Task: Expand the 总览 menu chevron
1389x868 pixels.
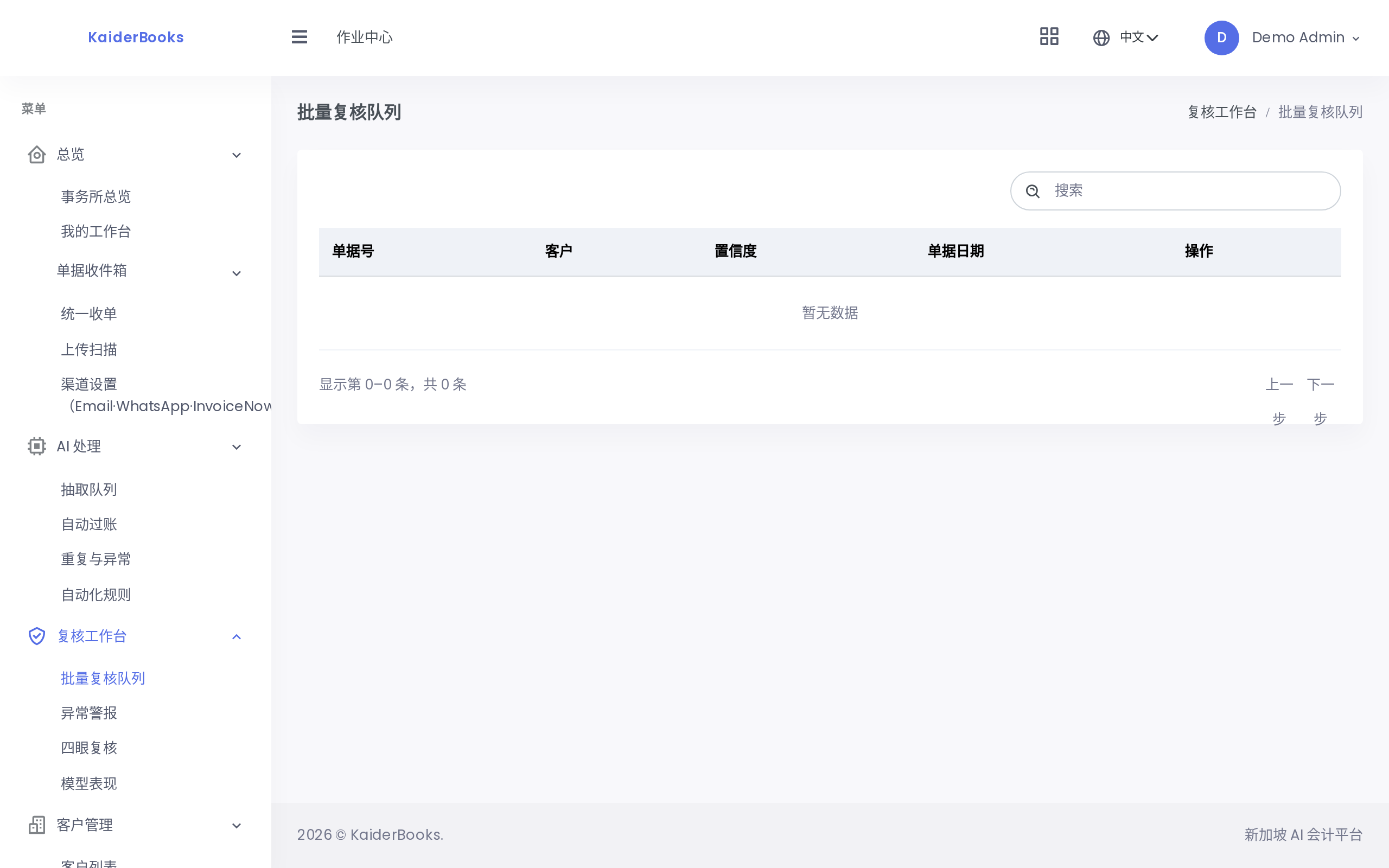Action: (237, 155)
